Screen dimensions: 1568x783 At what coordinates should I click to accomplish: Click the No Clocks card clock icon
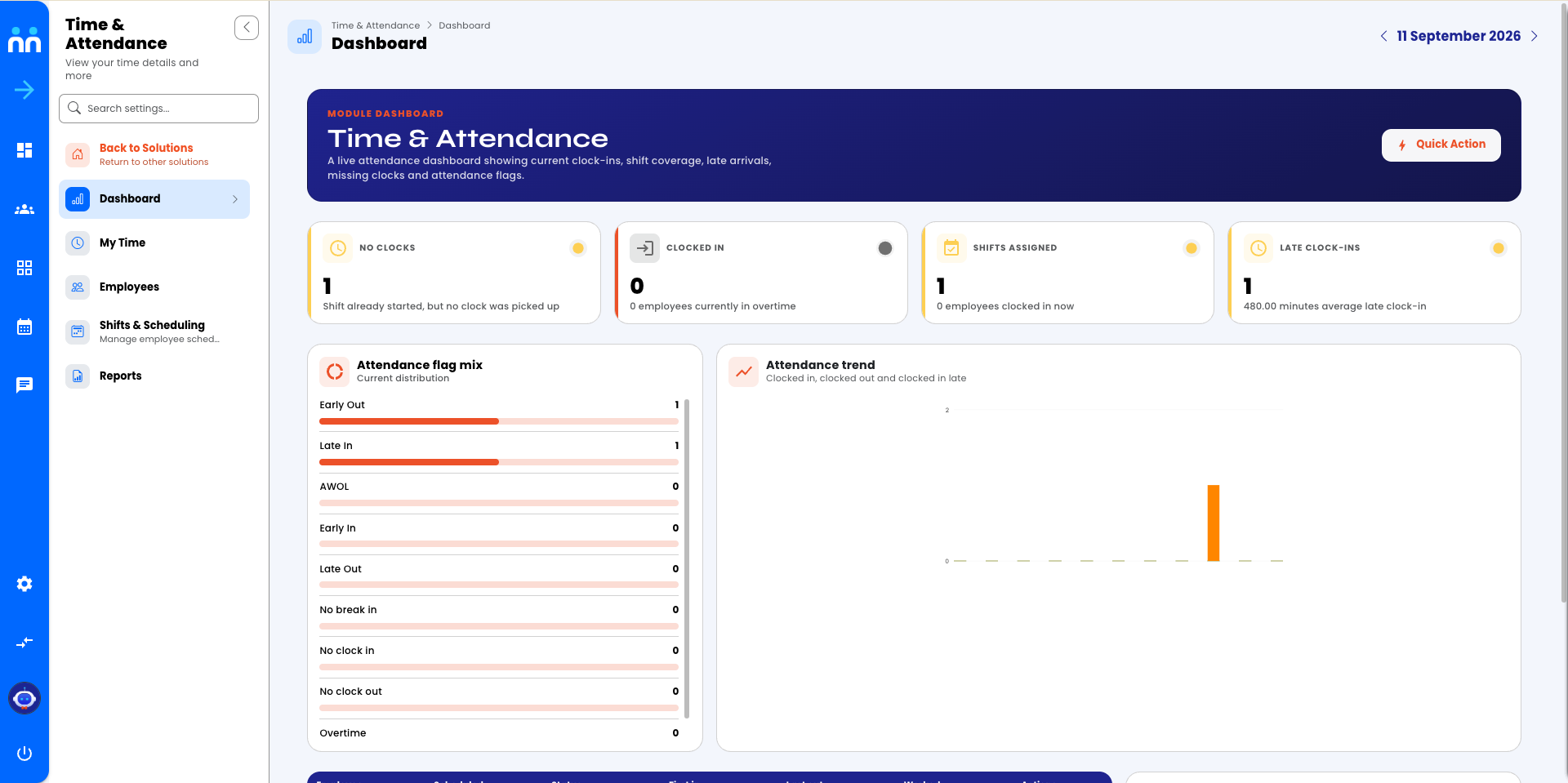tap(338, 248)
